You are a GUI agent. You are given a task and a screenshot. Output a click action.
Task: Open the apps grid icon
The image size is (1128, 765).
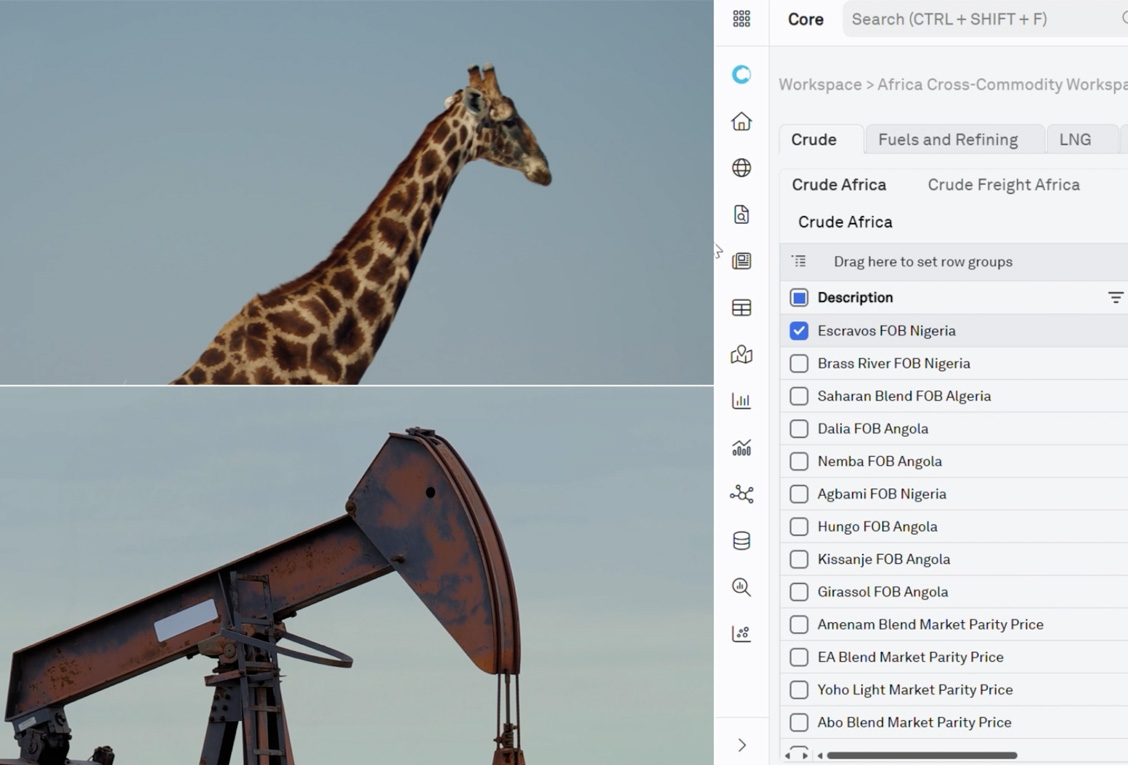742,19
